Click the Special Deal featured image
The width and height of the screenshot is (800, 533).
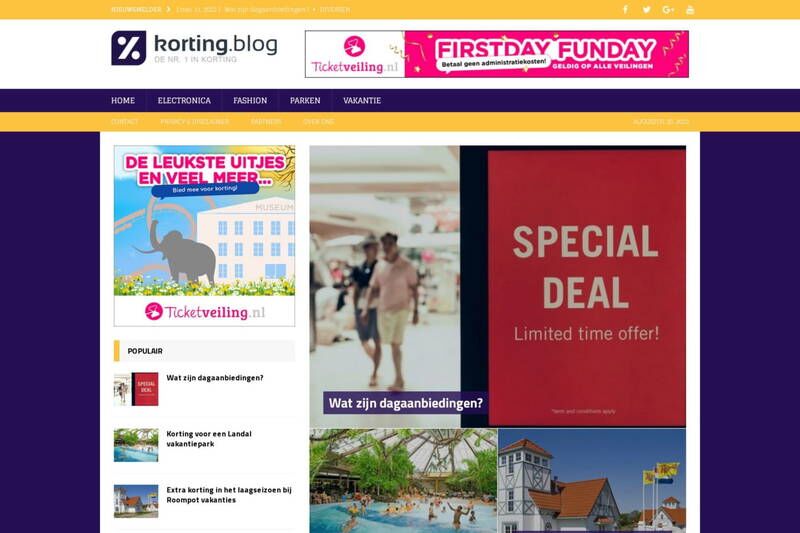point(497,287)
